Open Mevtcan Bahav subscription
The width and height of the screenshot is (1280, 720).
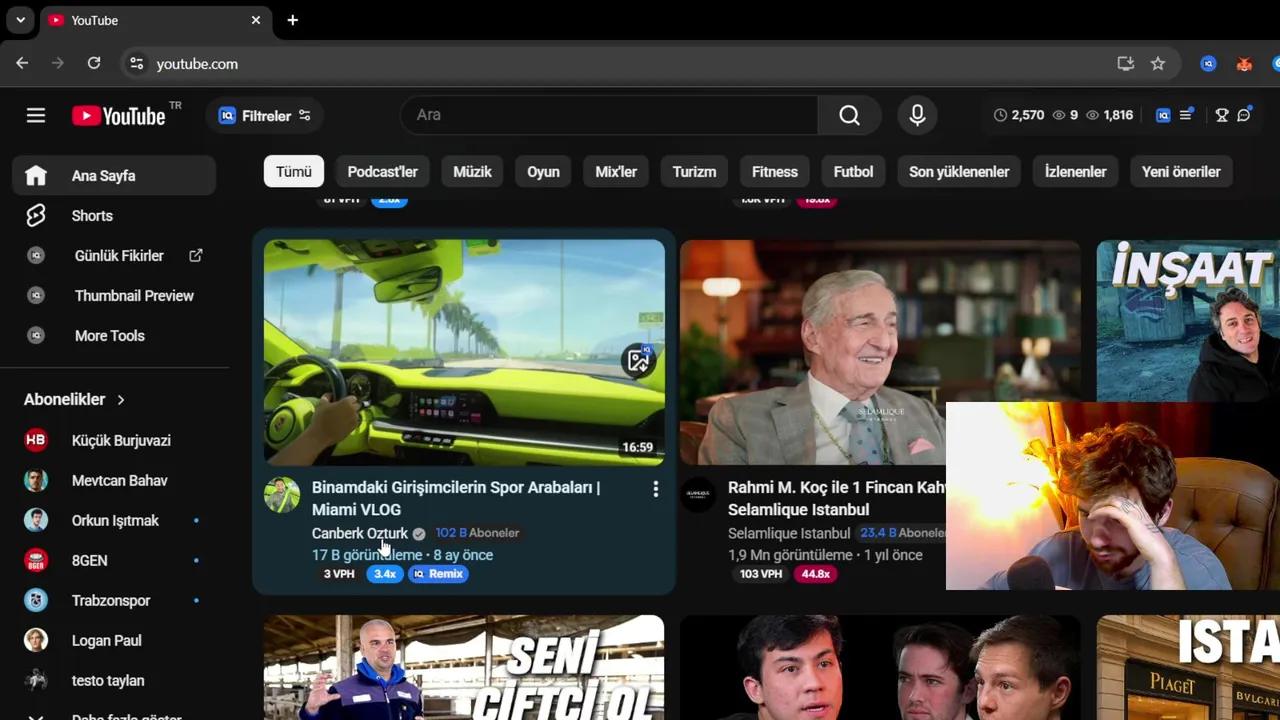114,481
